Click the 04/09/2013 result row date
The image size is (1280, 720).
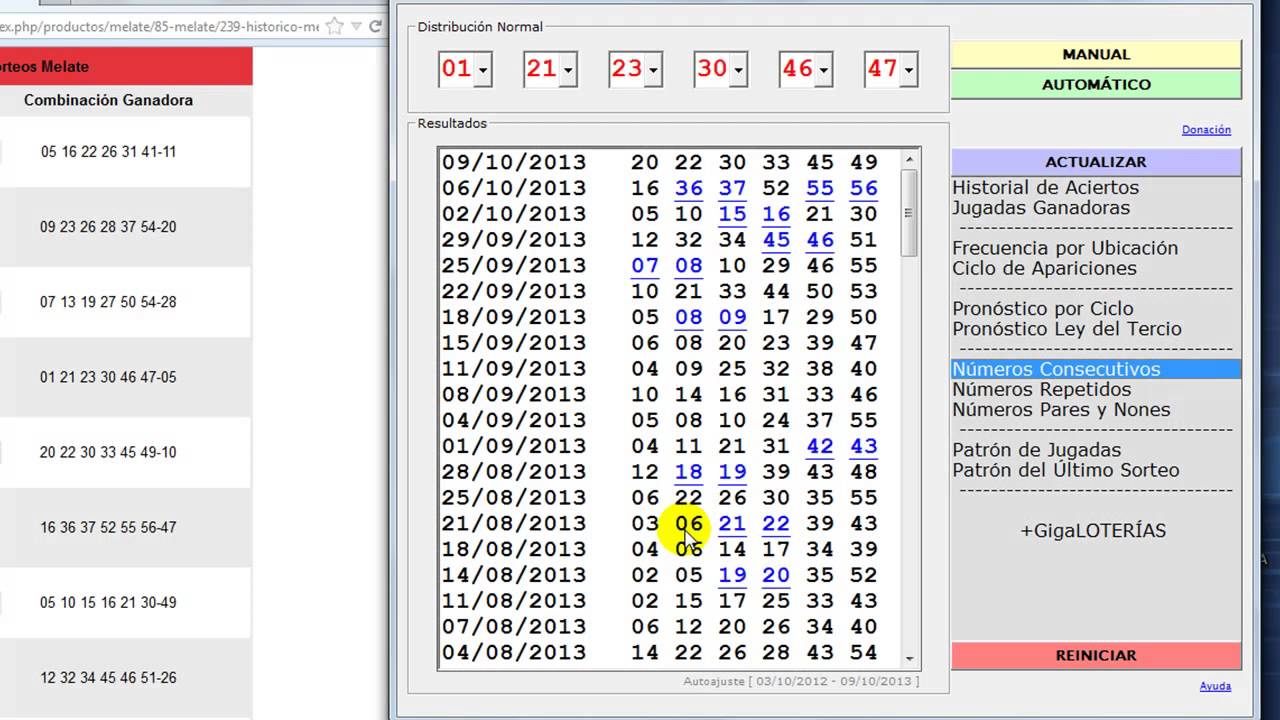514,420
